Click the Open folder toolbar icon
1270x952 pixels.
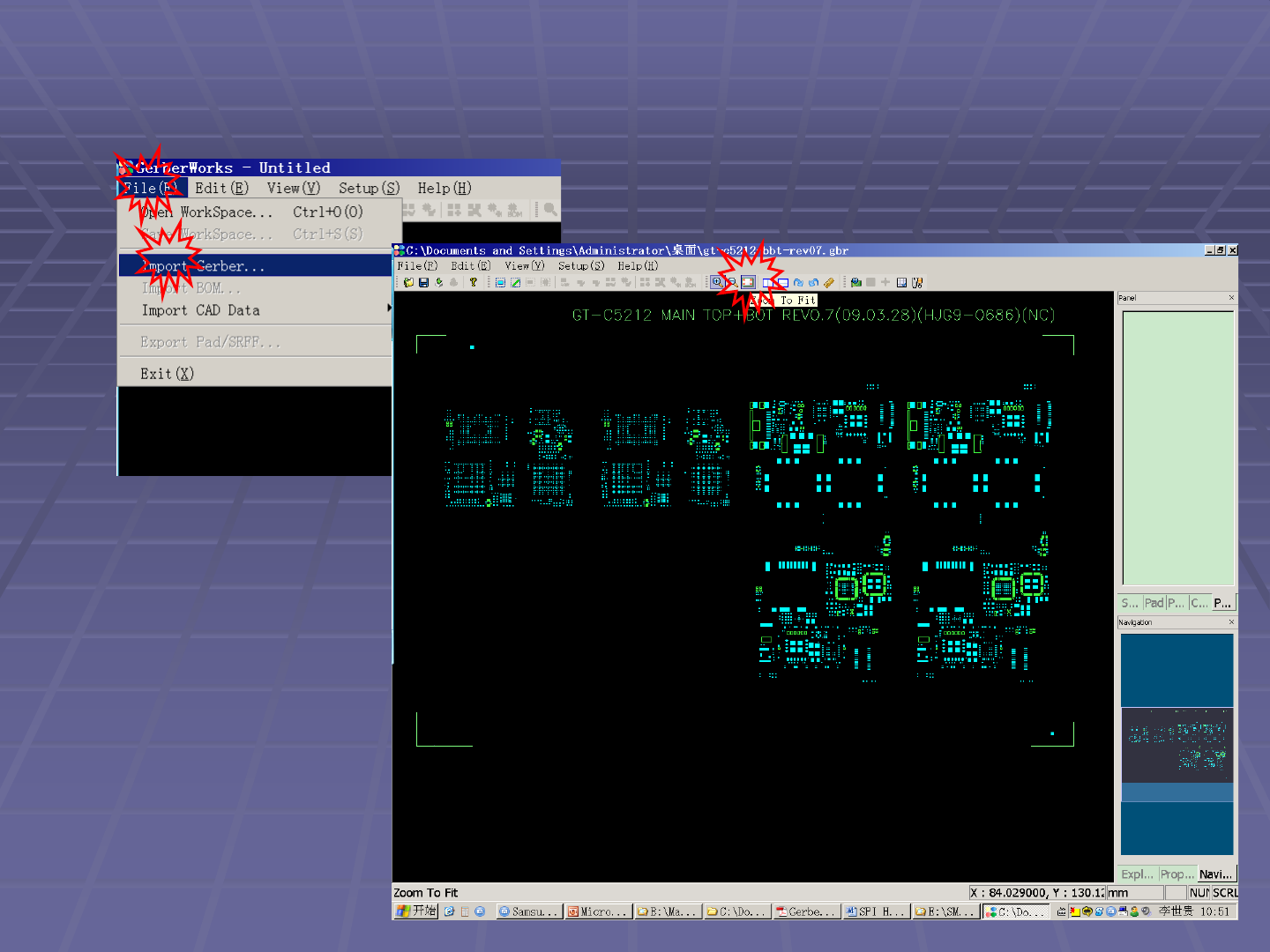[408, 282]
